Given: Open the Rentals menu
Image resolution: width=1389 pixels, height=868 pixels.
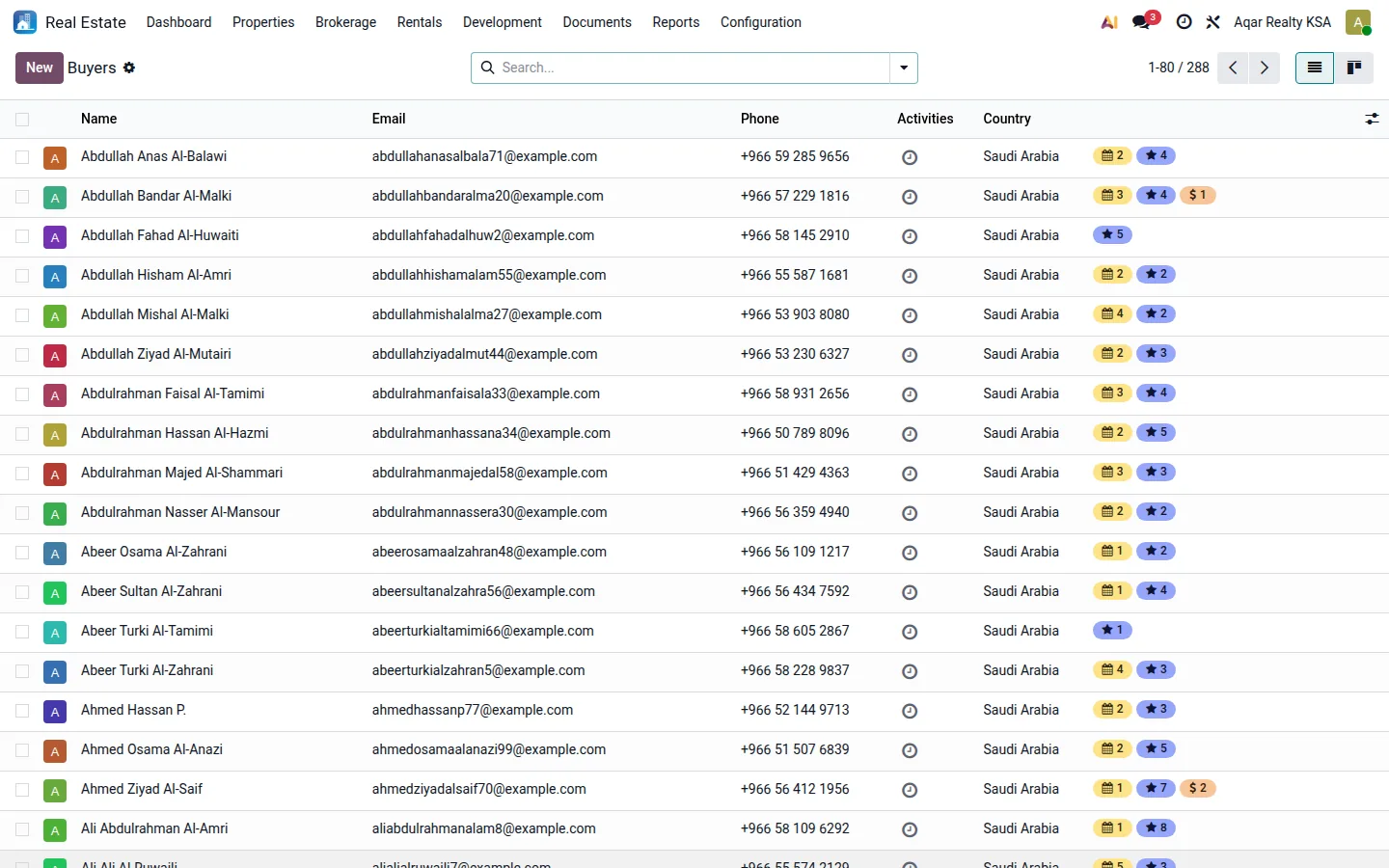Looking at the screenshot, I should [x=420, y=22].
